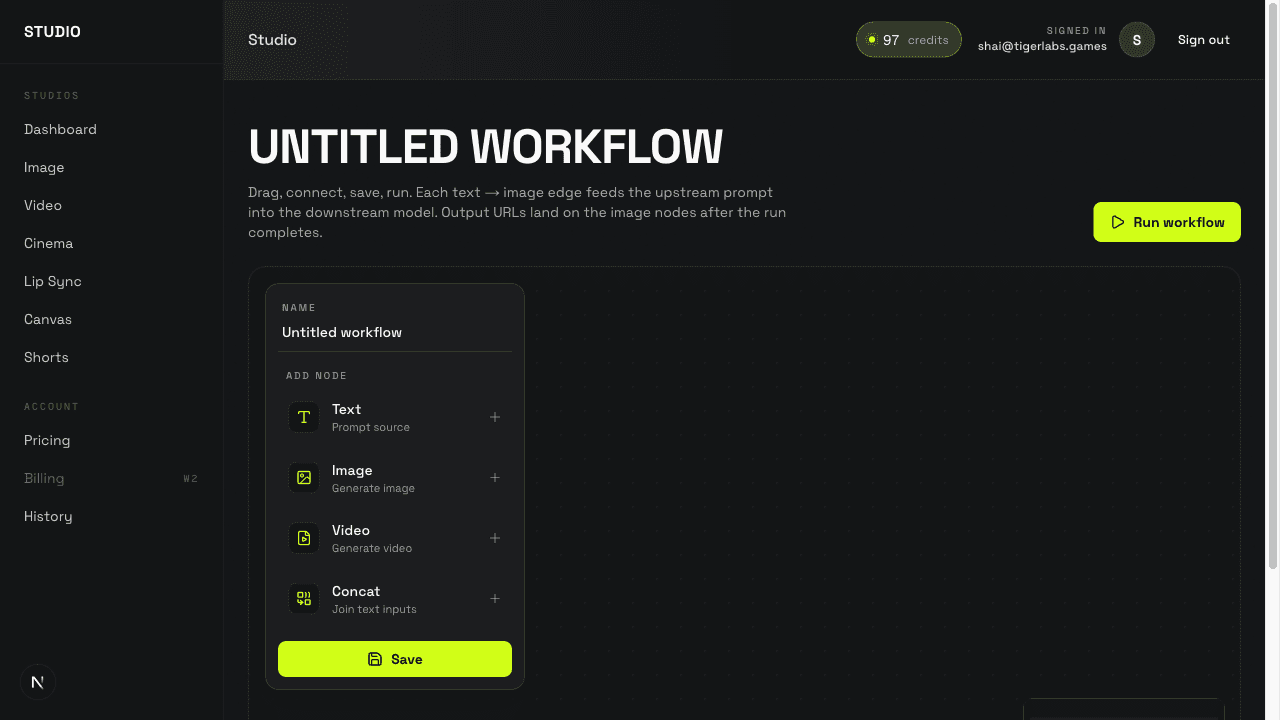This screenshot has width=1280, height=720.
Task: Save the workflow
Action: tap(395, 659)
